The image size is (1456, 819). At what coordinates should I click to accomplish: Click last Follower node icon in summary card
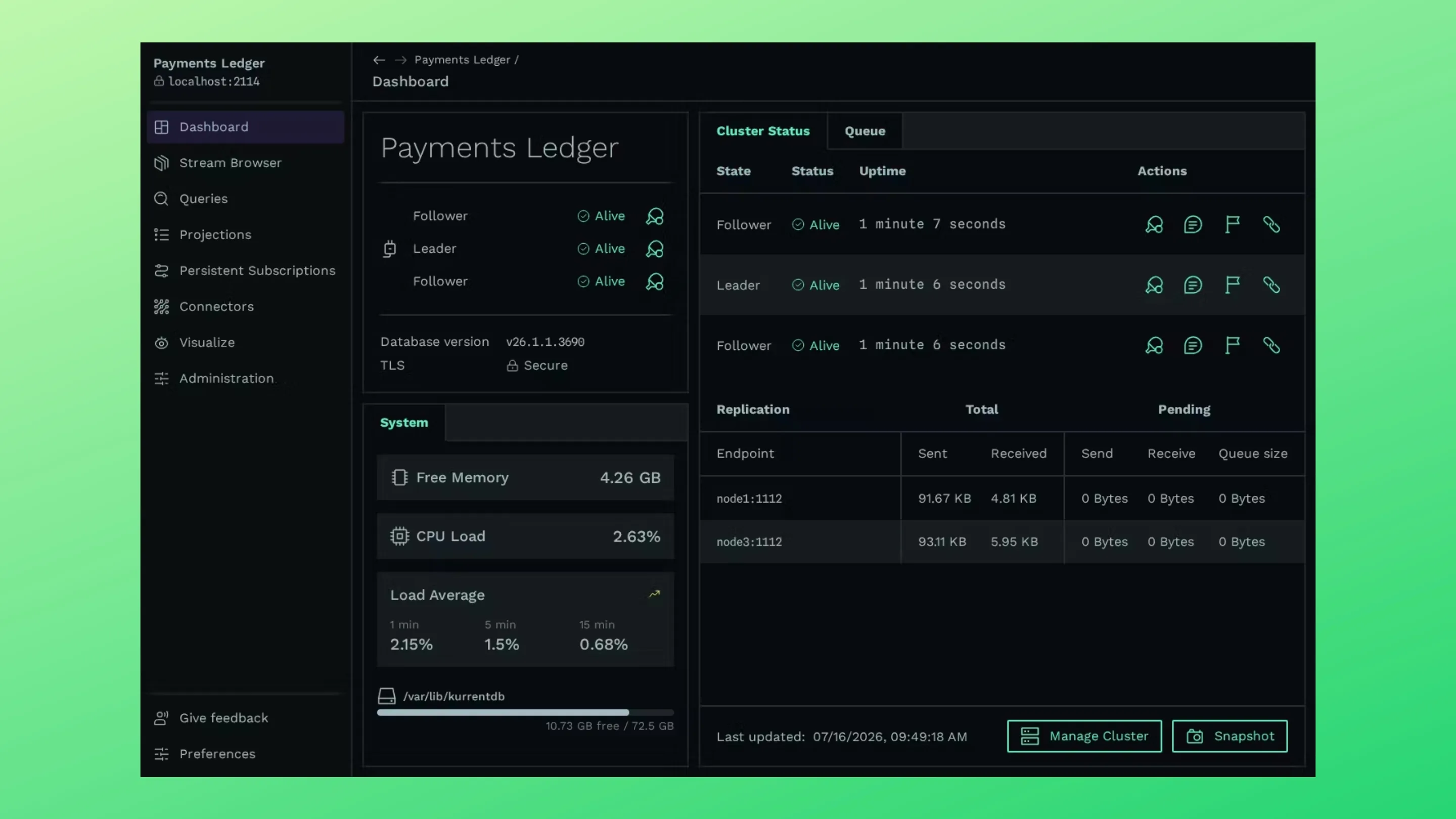(x=655, y=282)
